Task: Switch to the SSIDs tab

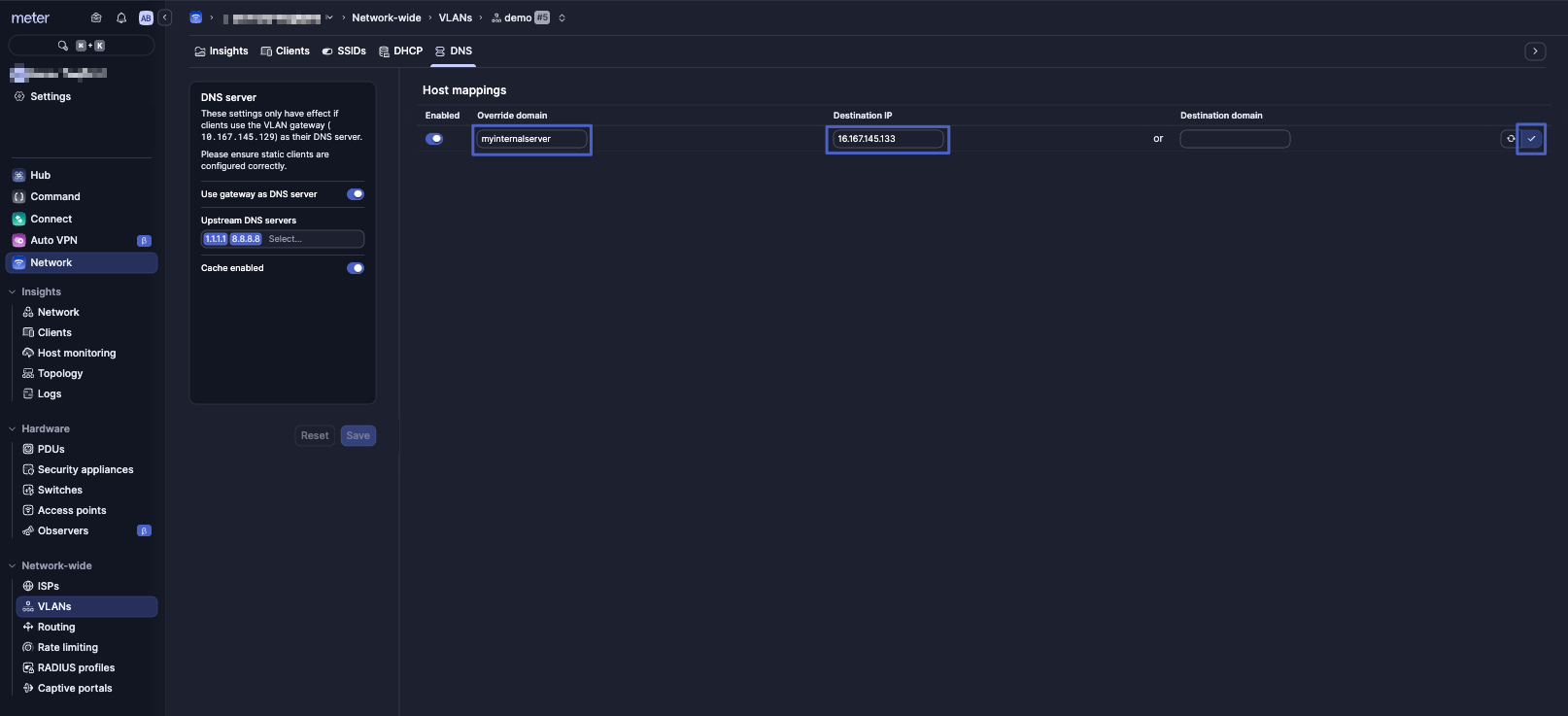Action: coord(344,51)
